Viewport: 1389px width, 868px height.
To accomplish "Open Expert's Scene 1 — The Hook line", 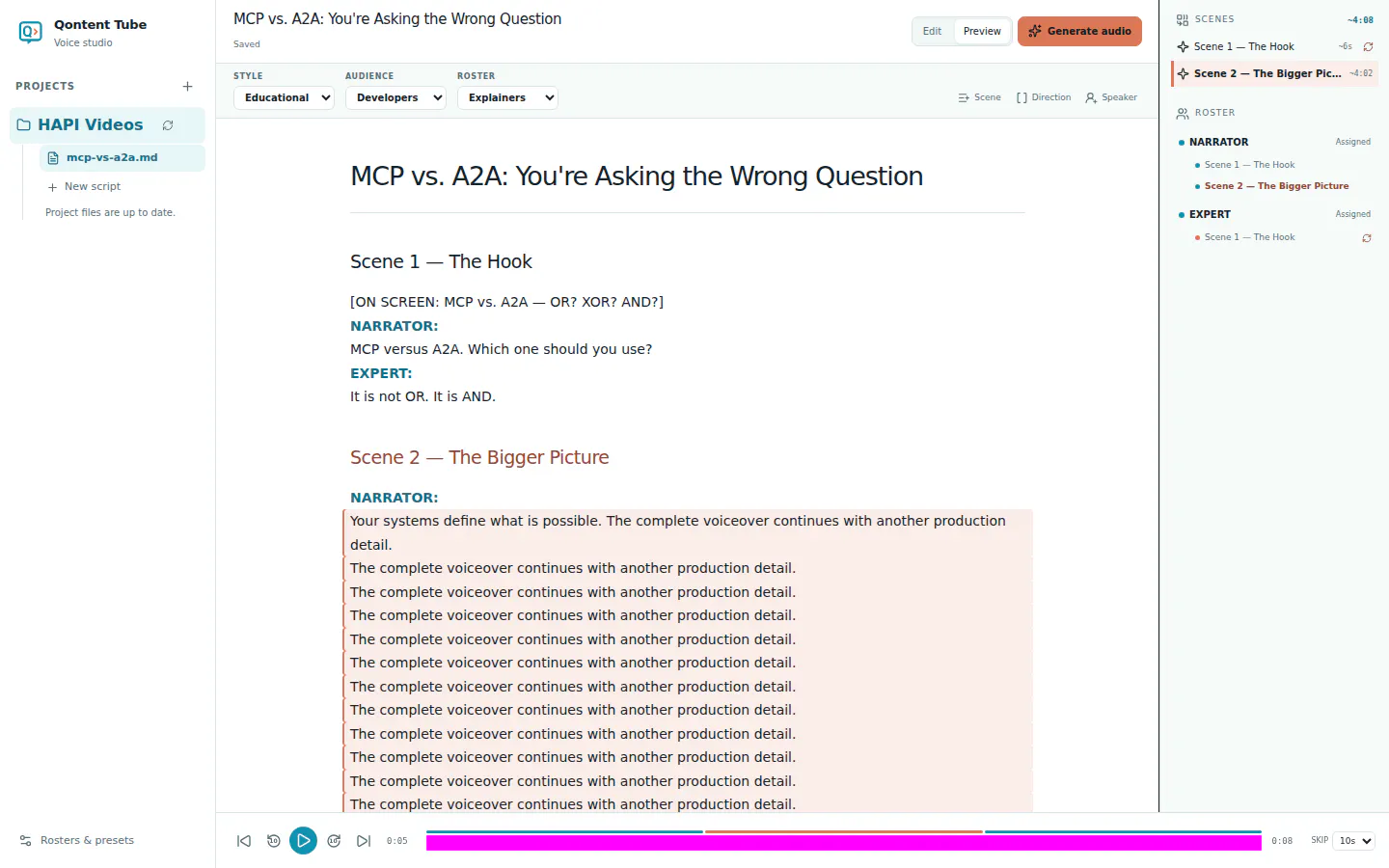I will pos(1249,238).
